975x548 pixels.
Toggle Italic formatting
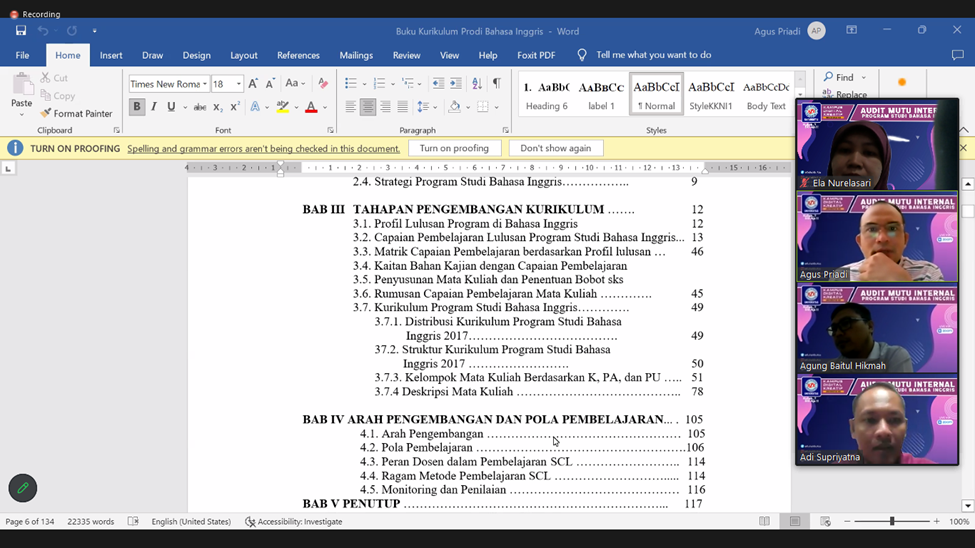154,107
